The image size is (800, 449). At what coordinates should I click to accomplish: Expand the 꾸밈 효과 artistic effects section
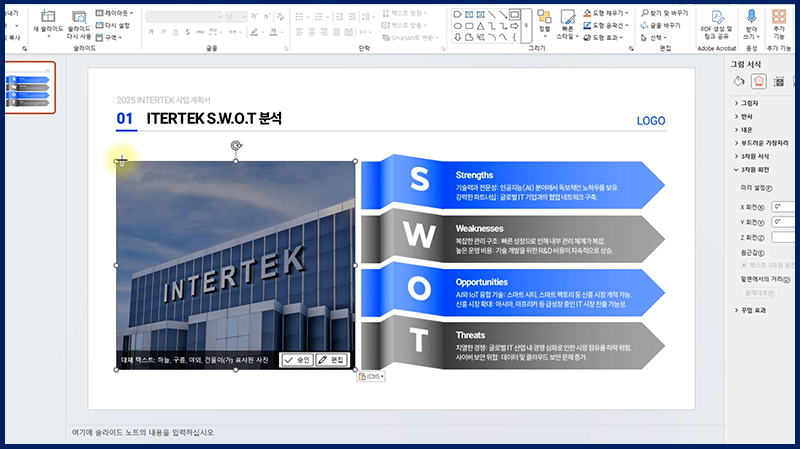(x=751, y=310)
